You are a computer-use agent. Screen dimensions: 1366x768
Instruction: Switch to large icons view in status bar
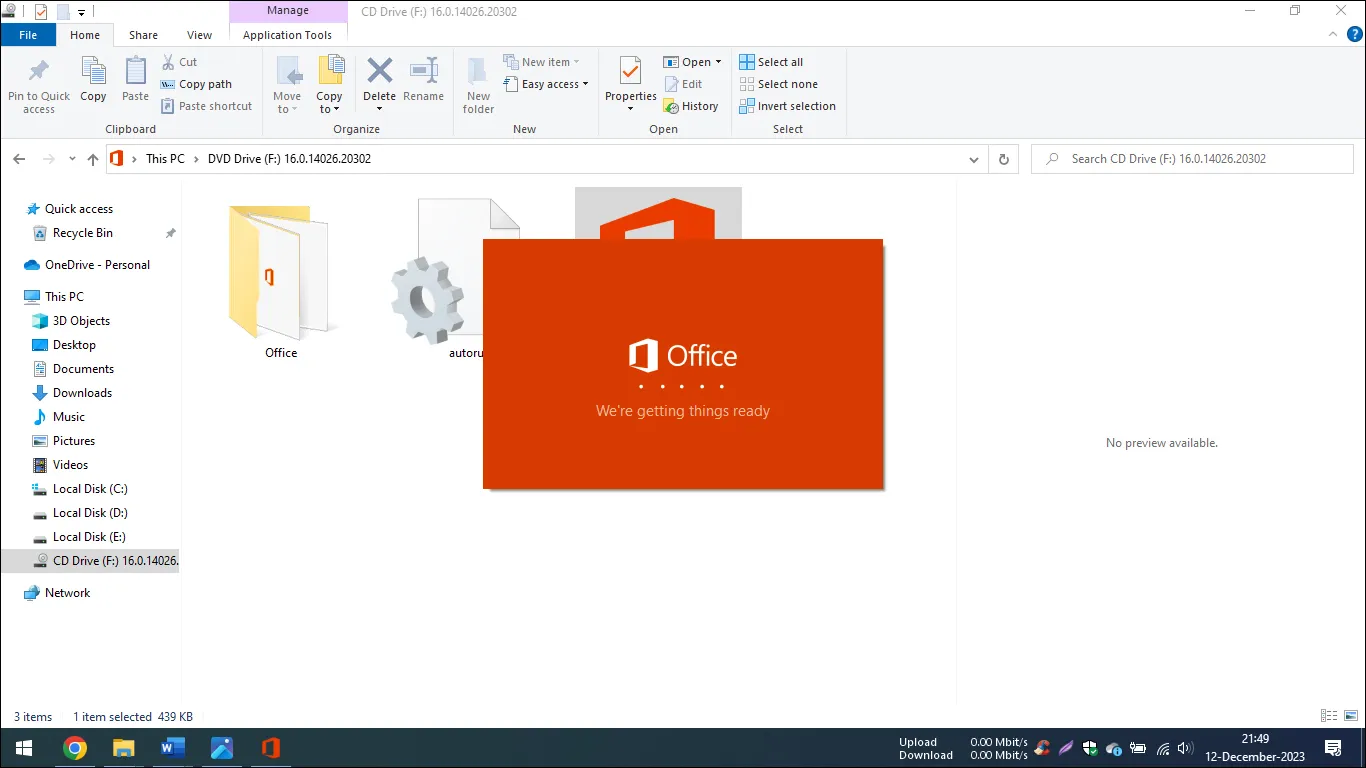pyautogui.click(x=1350, y=716)
